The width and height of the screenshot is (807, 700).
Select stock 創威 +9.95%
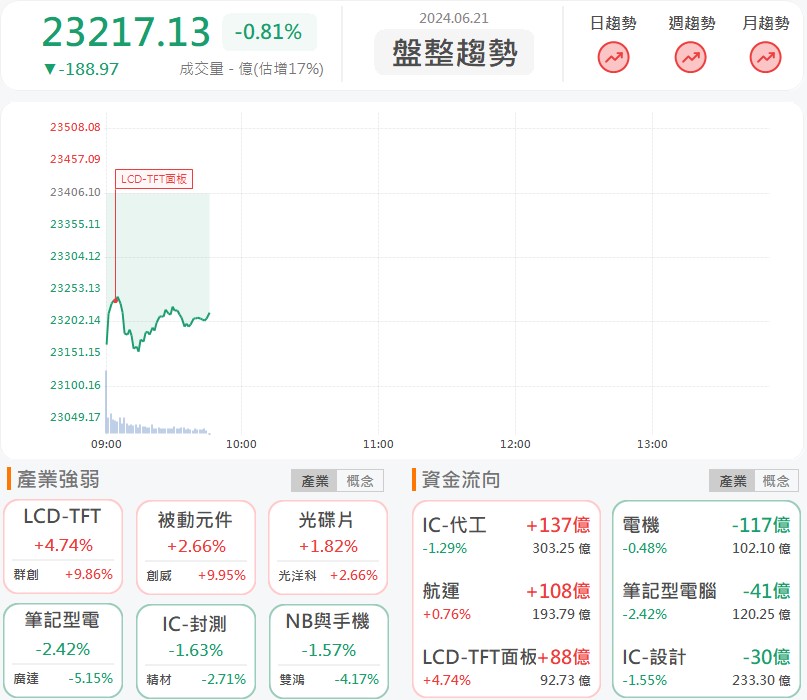196,575
